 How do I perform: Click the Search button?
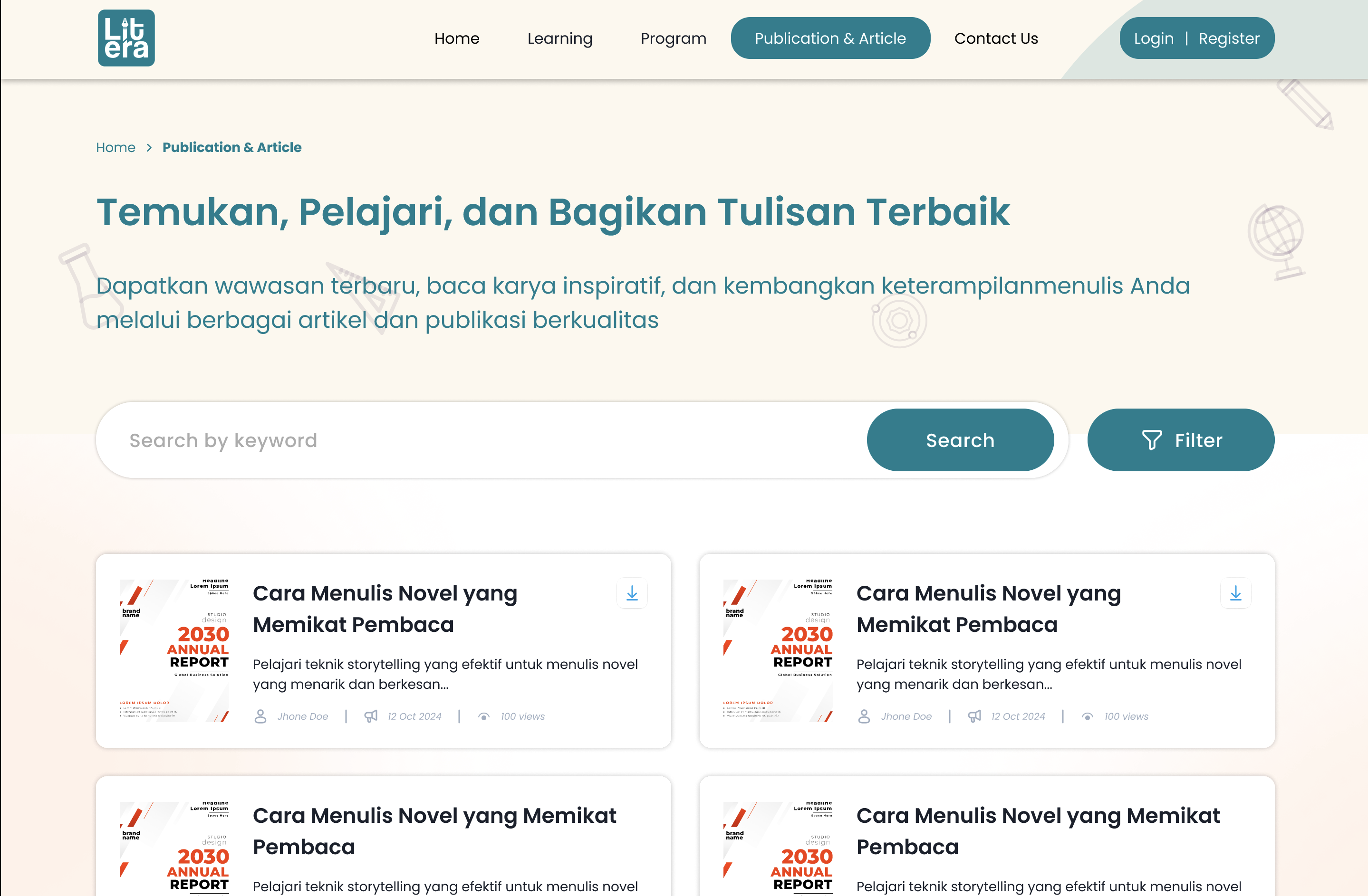tap(960, 440)
